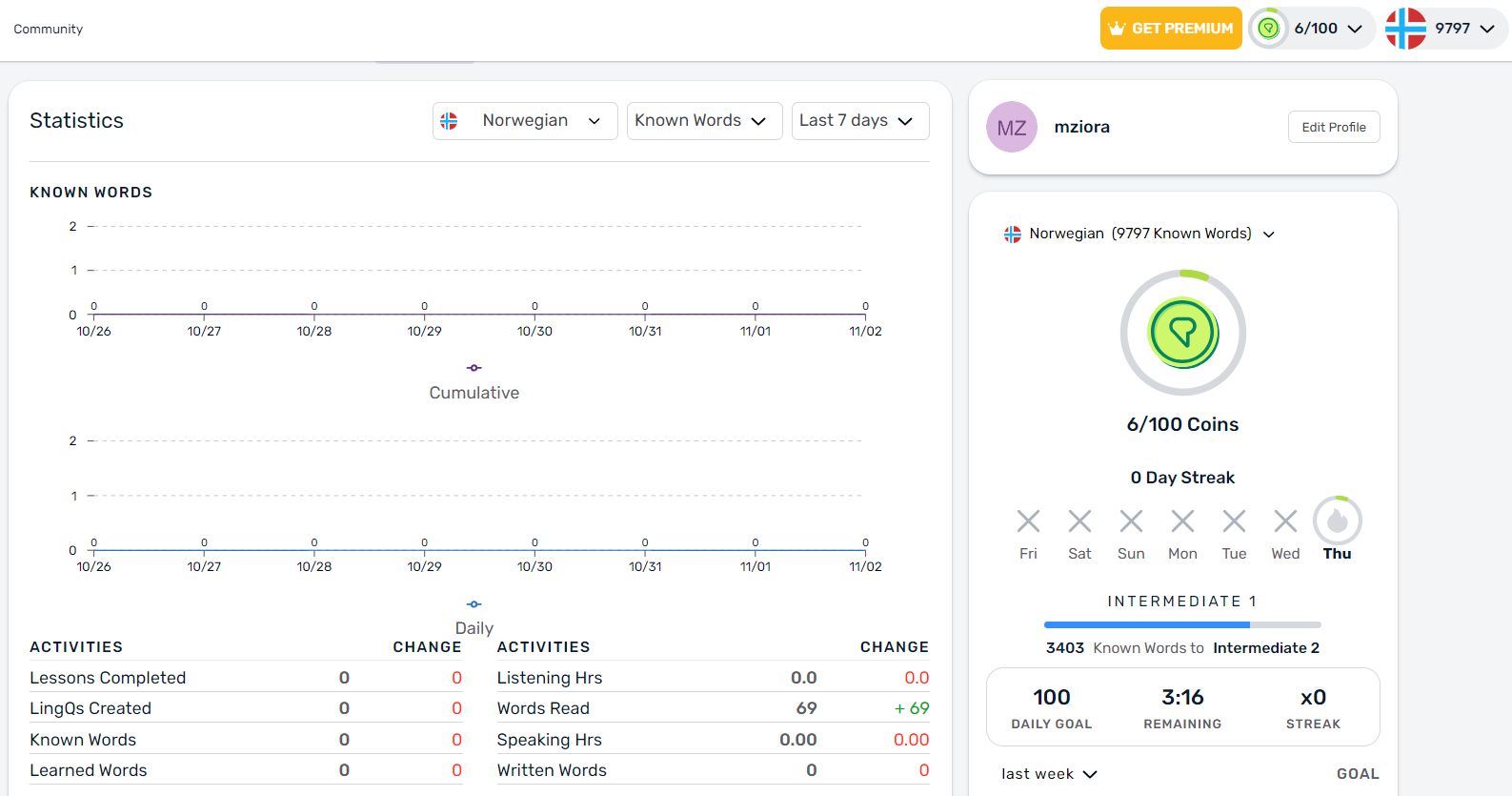This screenshot has width=1512, height=796.
Task: Click the MZ profile avatar
Action: click(x=1012, y=127)
